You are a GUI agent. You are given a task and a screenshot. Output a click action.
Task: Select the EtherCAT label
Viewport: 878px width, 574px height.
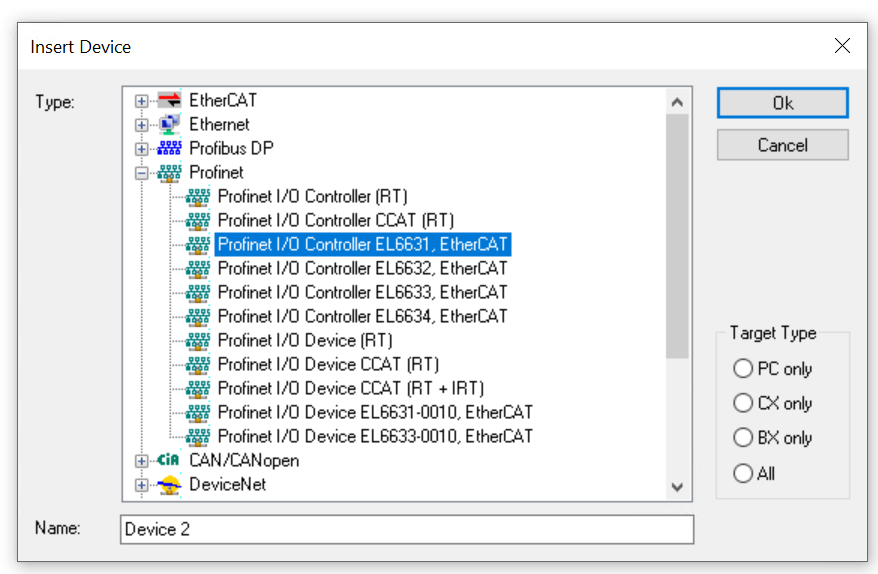(223, 100)
